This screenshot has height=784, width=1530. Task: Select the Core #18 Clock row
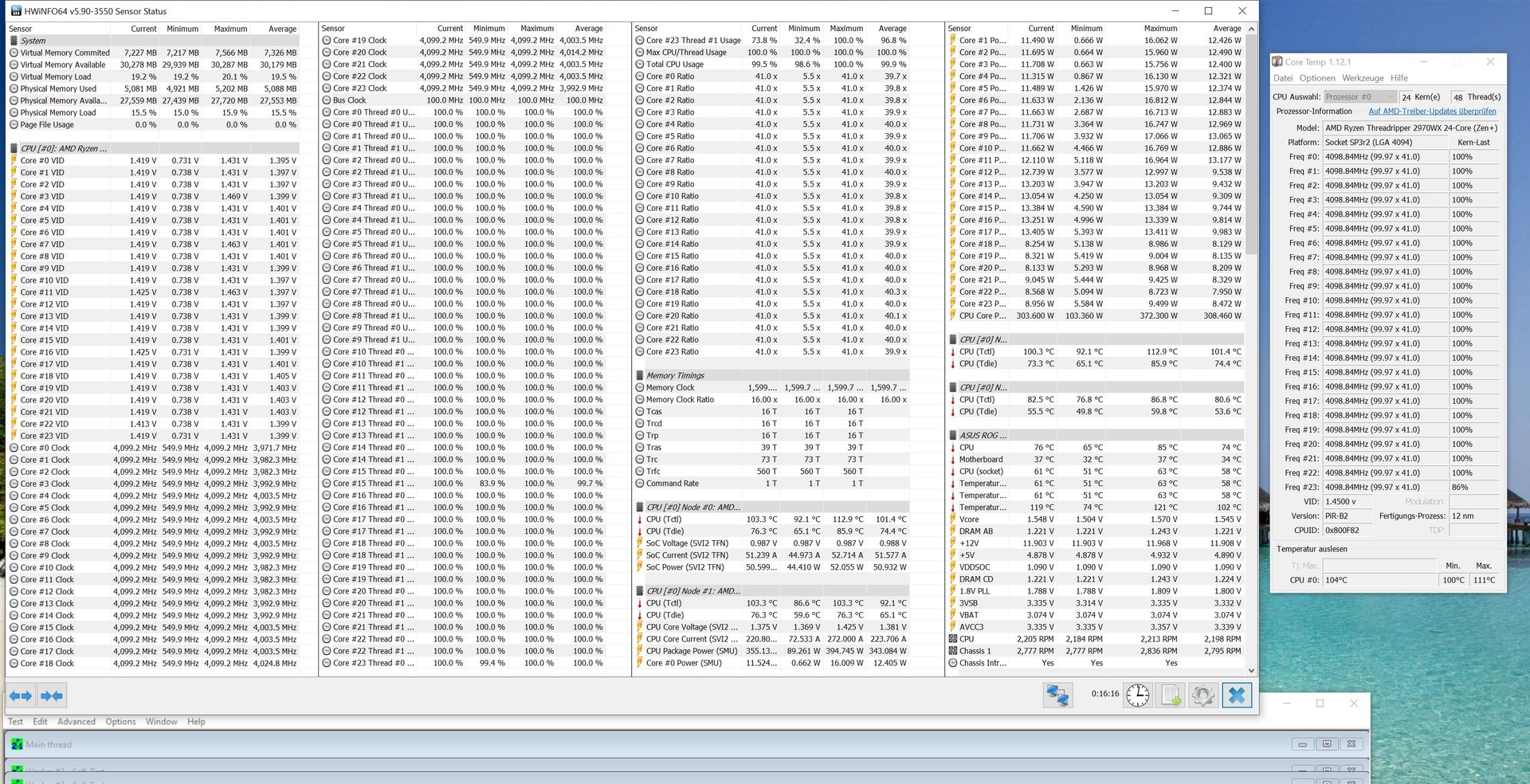(153, 663)
